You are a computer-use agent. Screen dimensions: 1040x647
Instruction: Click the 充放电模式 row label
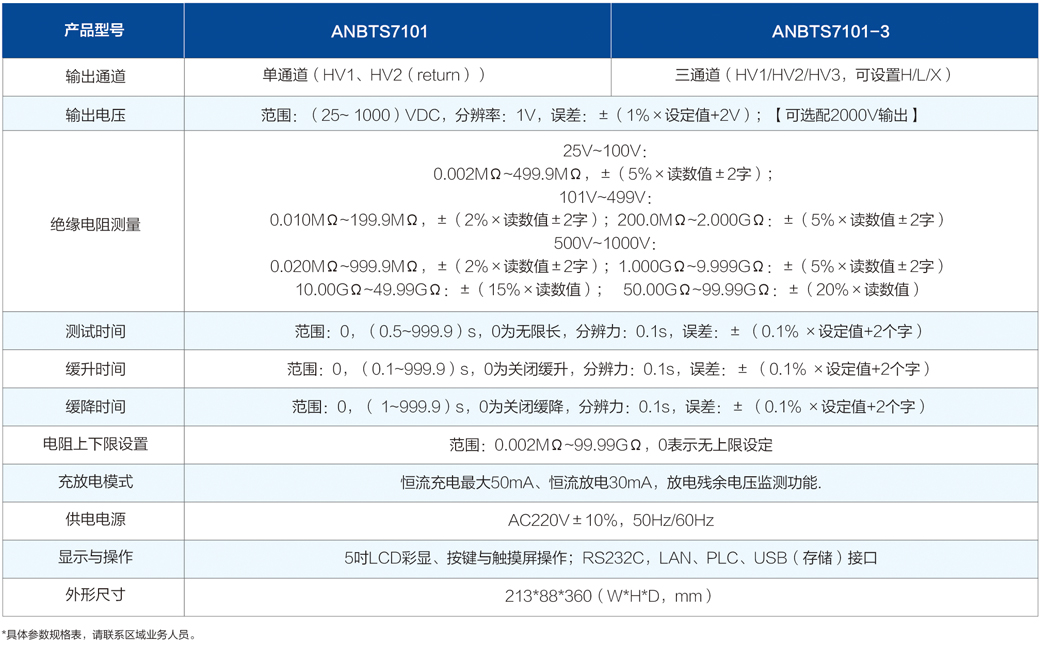click(95, 482)
